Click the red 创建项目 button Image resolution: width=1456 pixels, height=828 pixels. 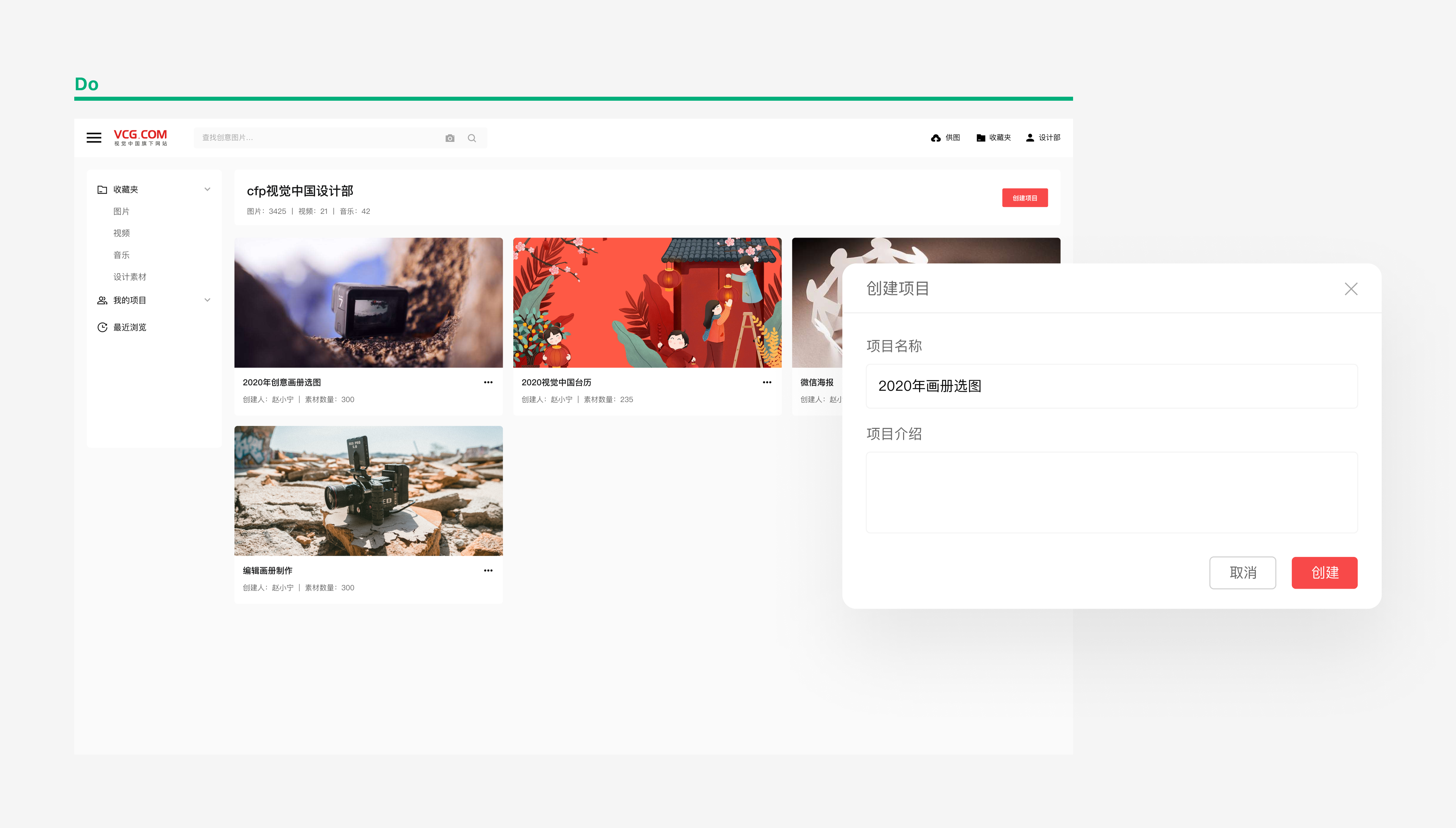pos(1025,198)
